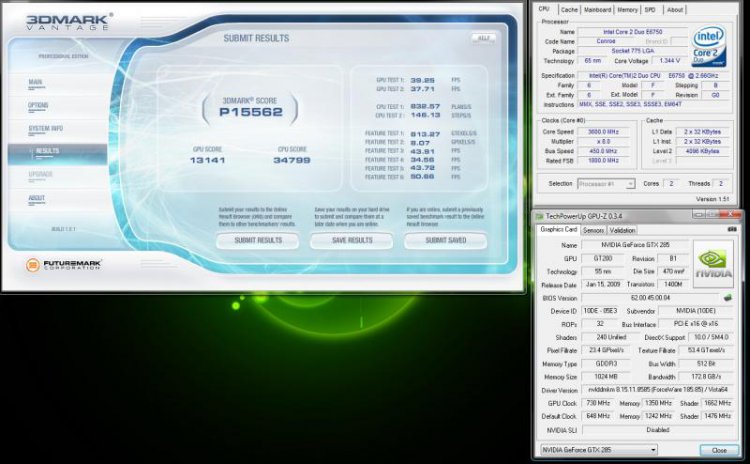Click the 3DMark score P15562
The width and height of the screenshot is (750, 464).
(x=251, y=112)
